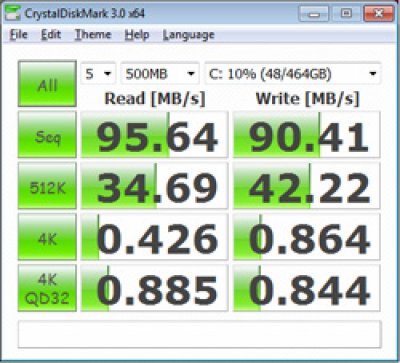Select the 4K write result 0.864
This screenshot has height=363, width=400.
307,237
